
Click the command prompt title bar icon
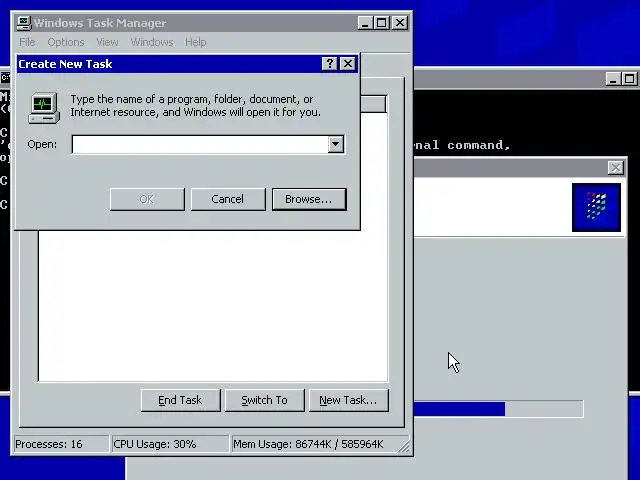pos(5,78)
